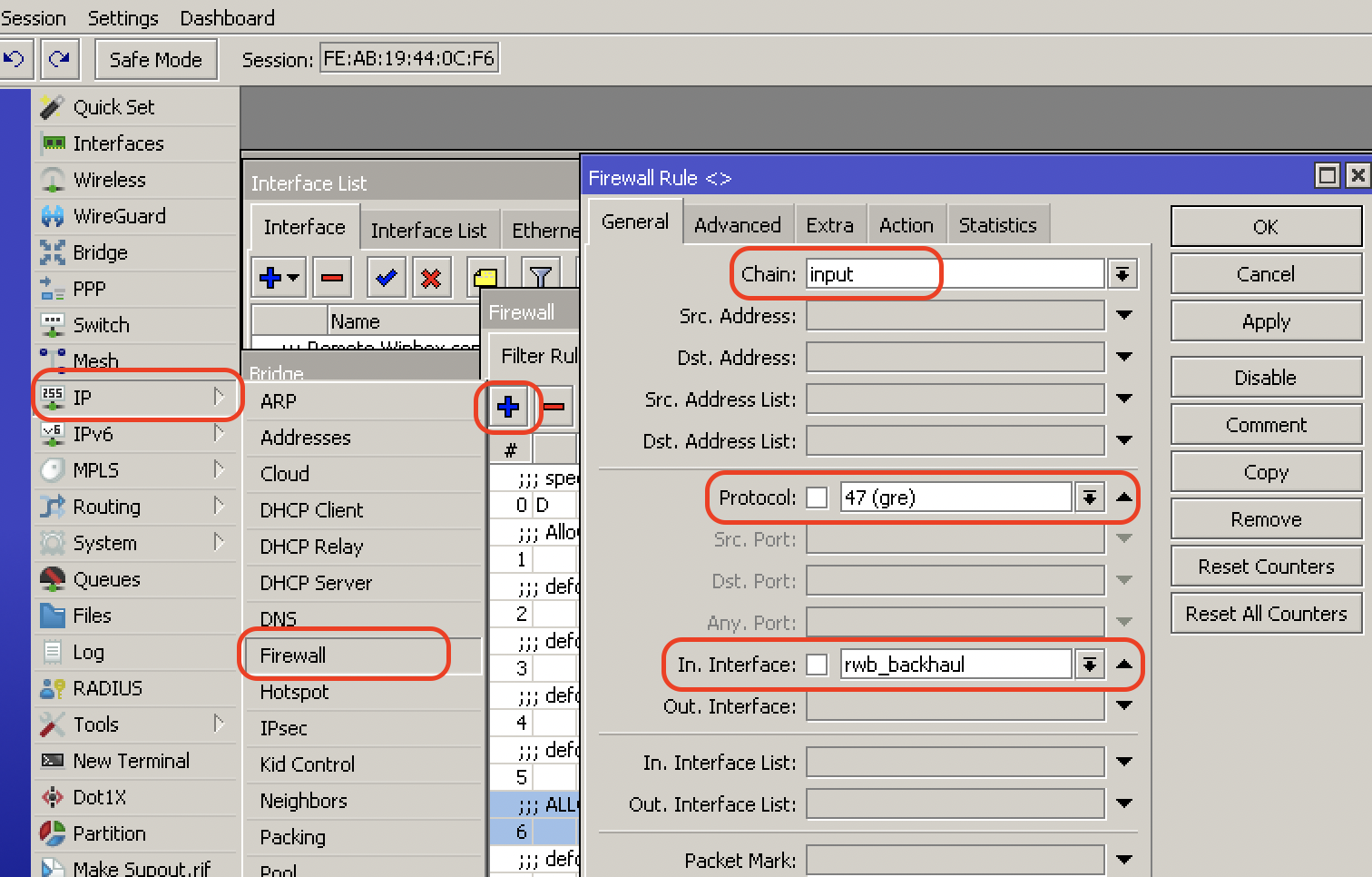
Task: Check the Protocol negate checkbox
Action: 816,497
